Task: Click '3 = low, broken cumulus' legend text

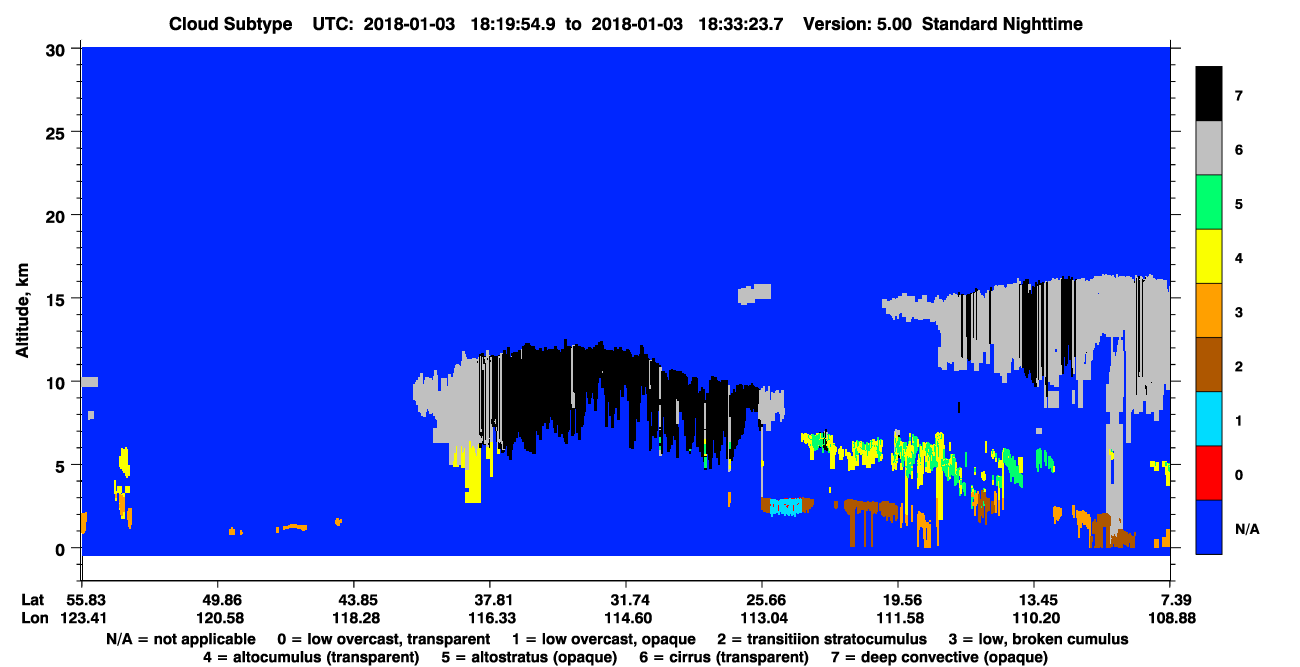Action: (1038, 639)
